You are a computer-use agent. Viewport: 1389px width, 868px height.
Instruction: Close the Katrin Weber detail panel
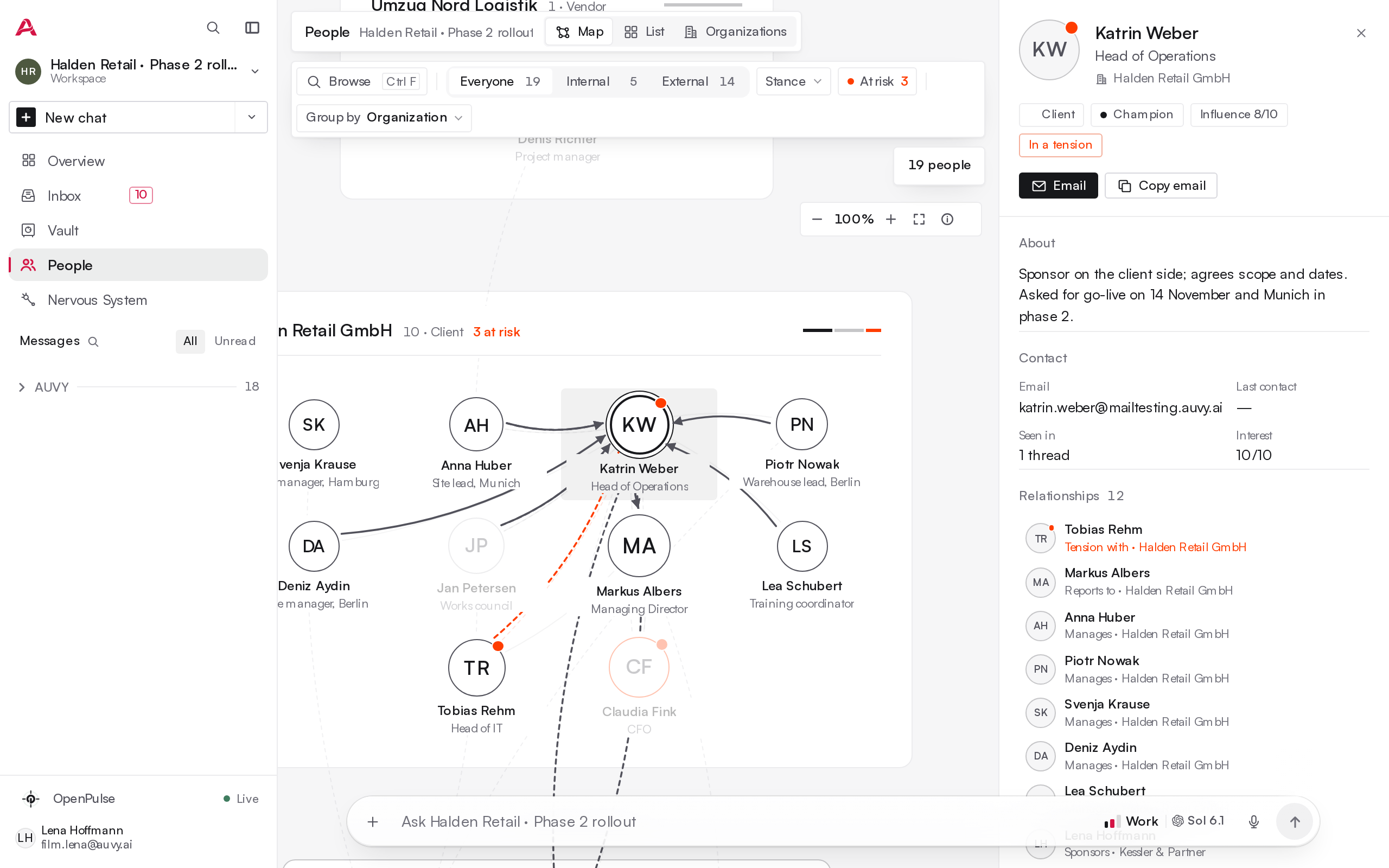pyautogui.click(x=1361, y=33)
